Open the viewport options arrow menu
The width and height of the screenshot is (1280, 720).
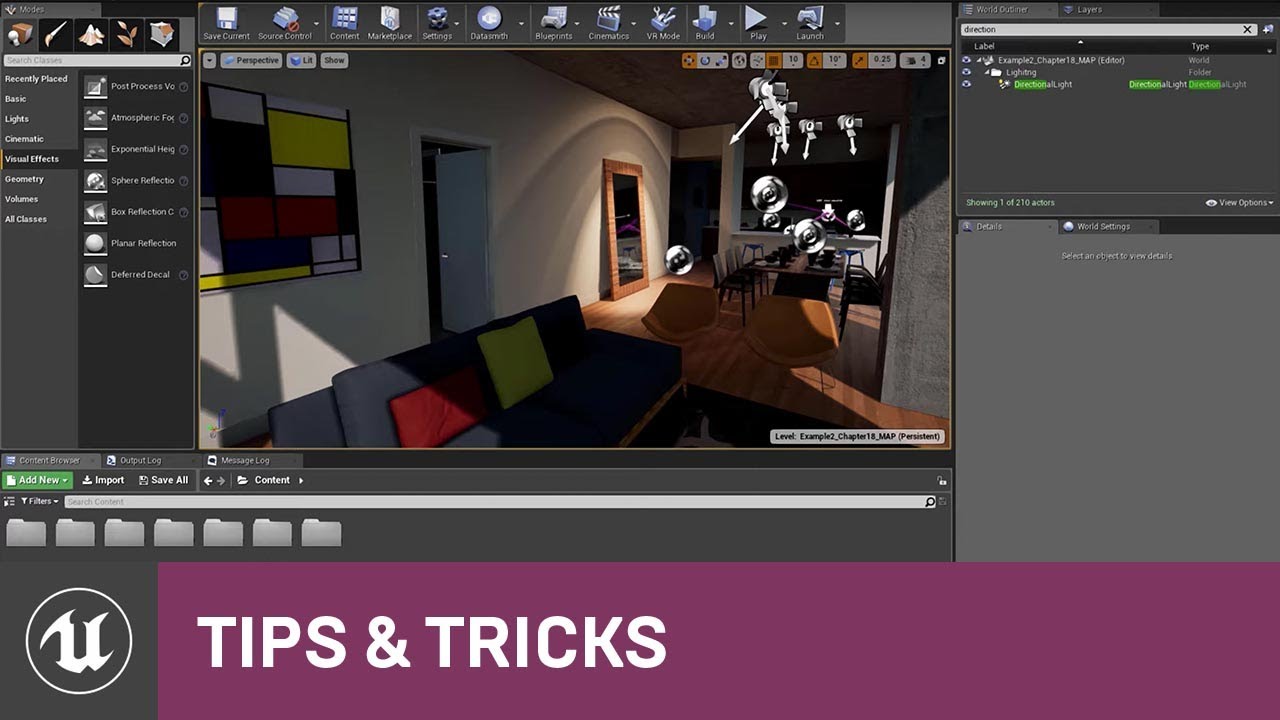coord(209,60)
